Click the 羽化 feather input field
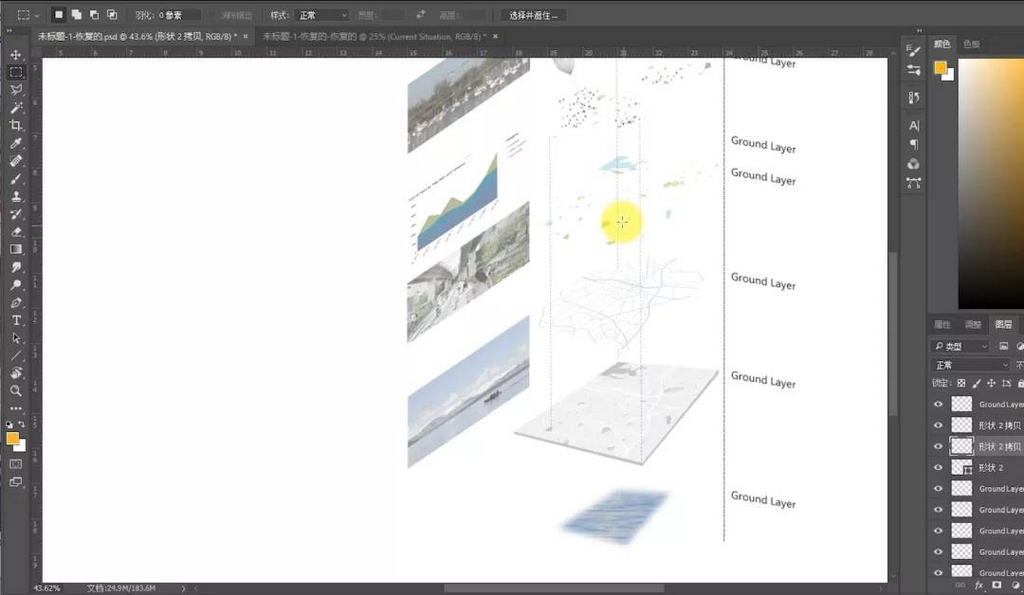The width and height of the screenshot is (1024, 595). 178,16
